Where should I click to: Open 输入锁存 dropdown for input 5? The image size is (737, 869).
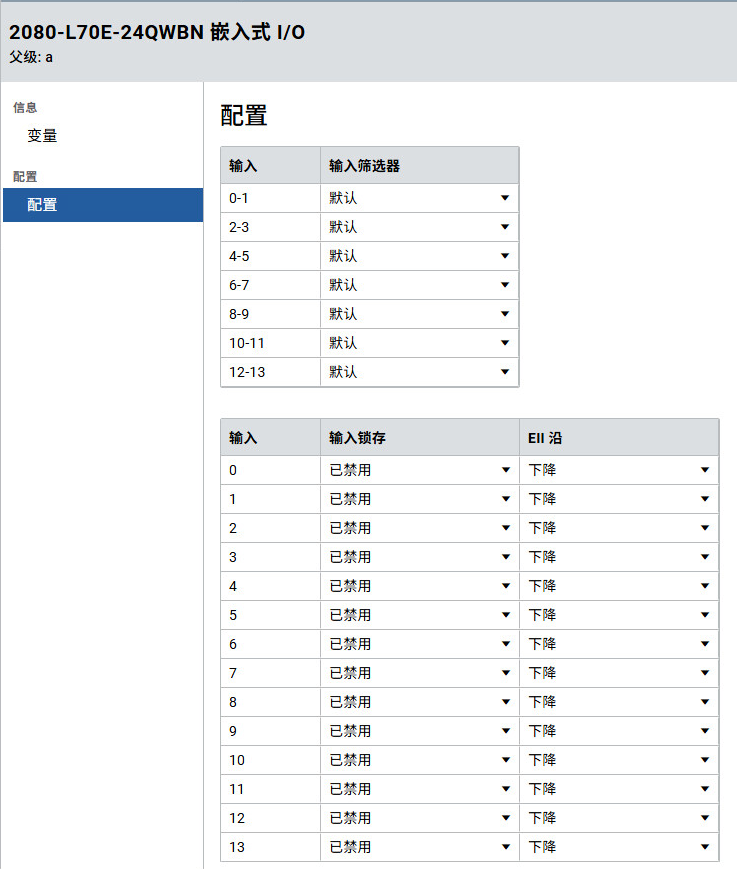(x=420, y=615)
